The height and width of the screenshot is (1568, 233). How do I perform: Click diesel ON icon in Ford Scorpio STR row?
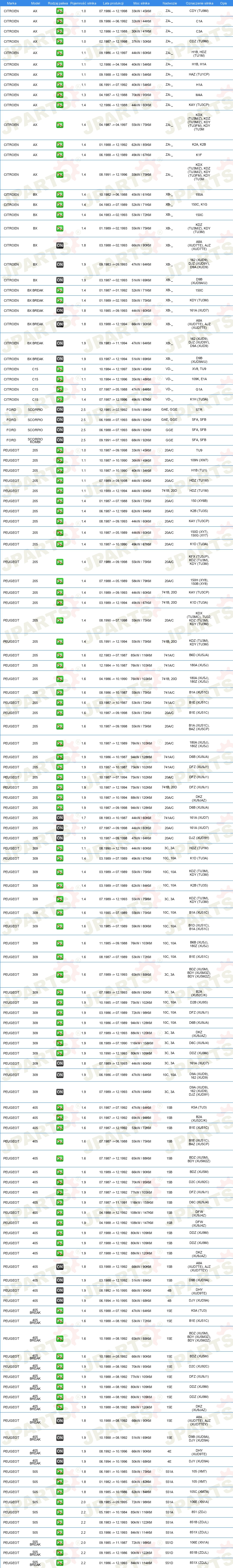click(x=60, y=410)
